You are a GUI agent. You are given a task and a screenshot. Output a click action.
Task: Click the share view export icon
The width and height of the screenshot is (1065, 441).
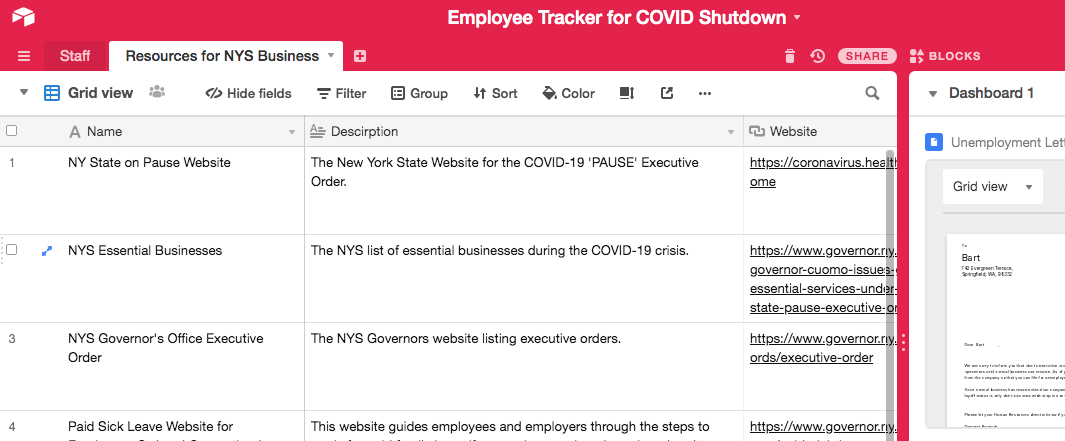(667, 93)
